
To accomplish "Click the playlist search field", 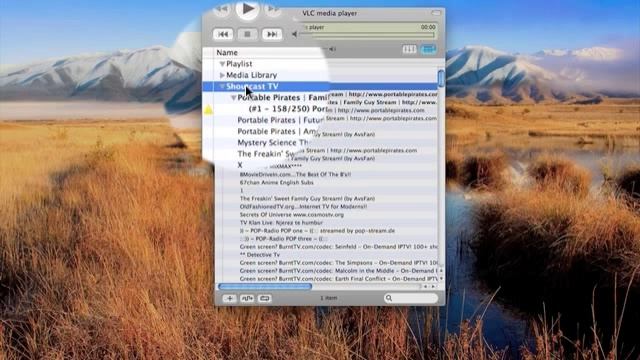I will (411, 298).
